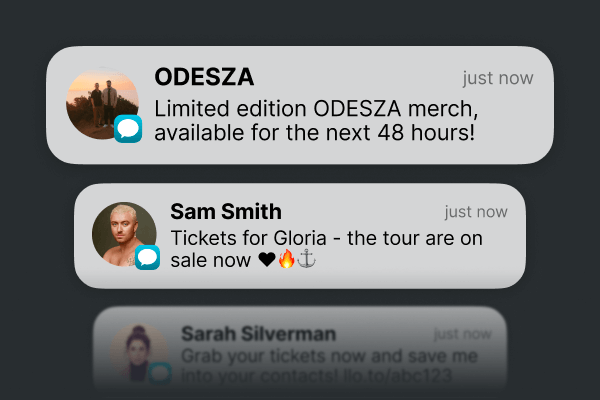Open the ODESZA limited edition merch message
The image size is (600, 400).
315,120
